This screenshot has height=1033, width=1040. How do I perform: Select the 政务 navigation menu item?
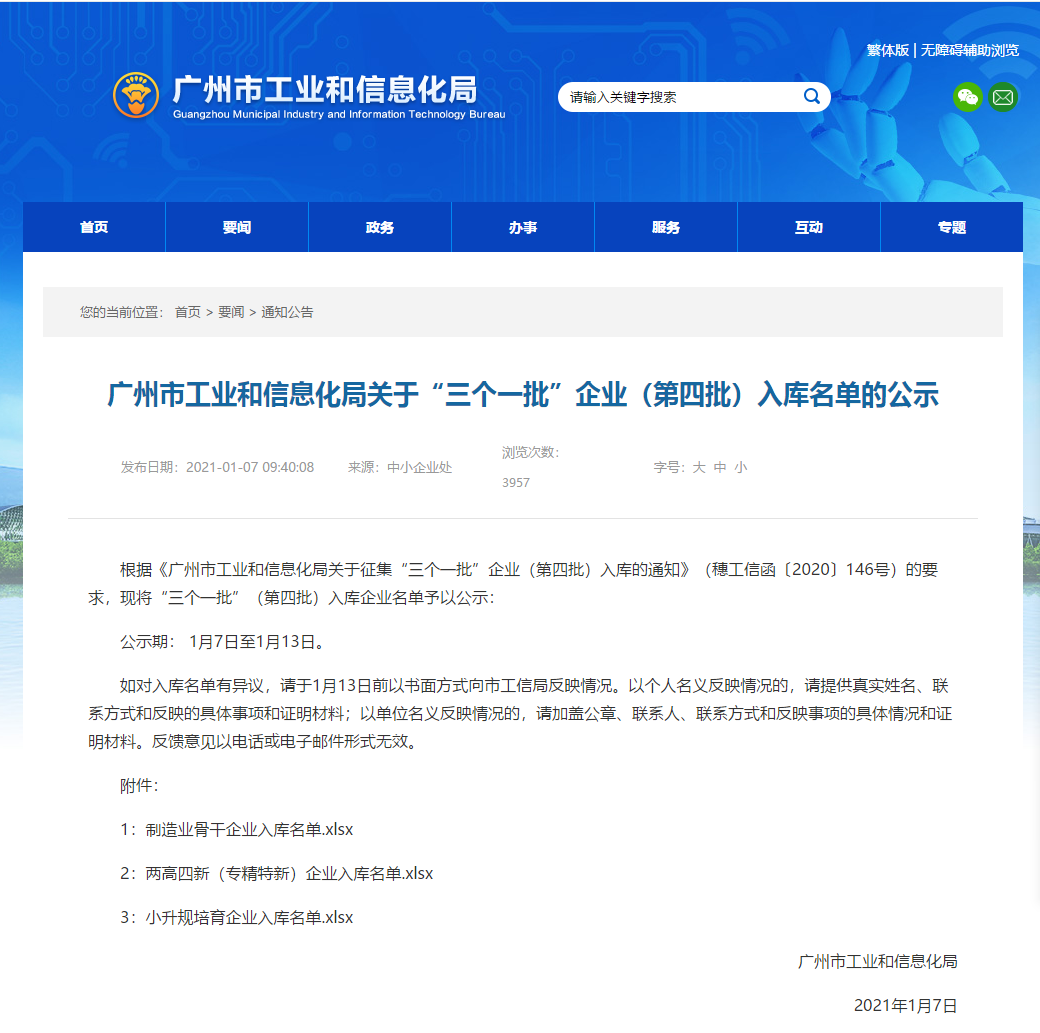coord(380,228)
